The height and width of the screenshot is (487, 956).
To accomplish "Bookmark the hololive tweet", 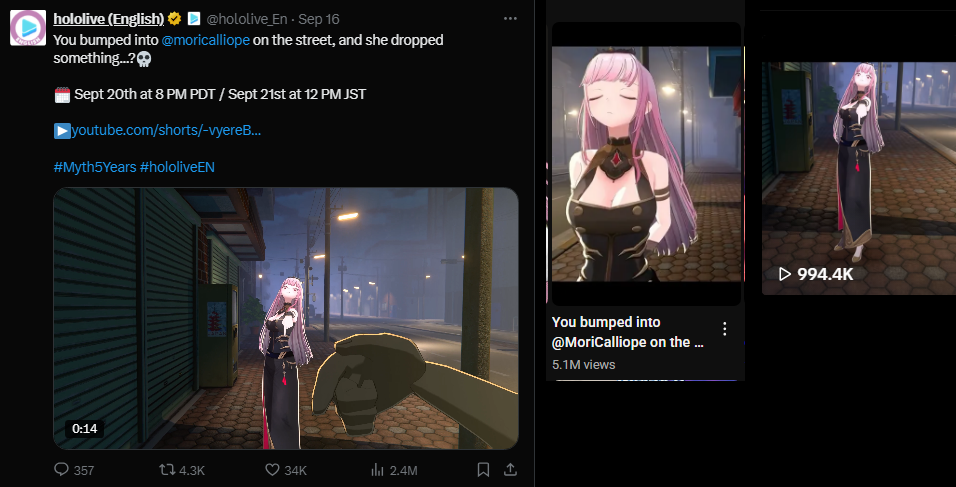I will tap(483, 469).
